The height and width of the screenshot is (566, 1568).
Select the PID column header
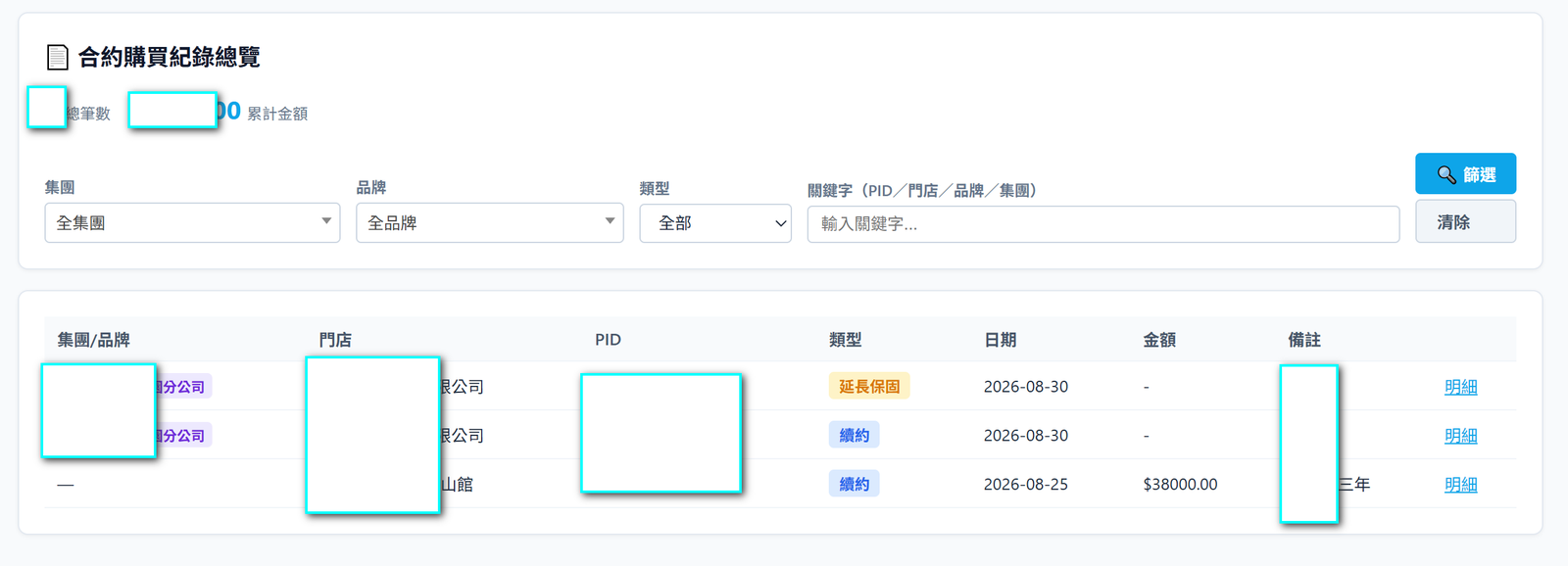[x=608, y=340]
